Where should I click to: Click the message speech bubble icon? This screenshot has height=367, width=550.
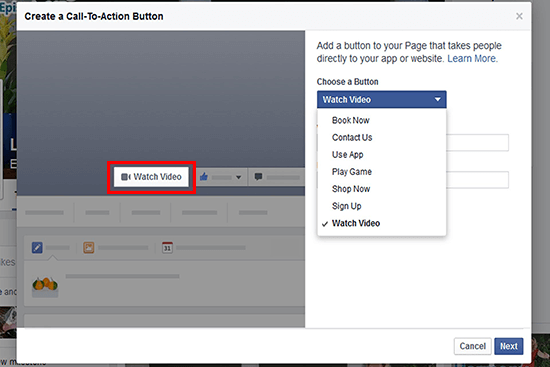coord(259,177)
